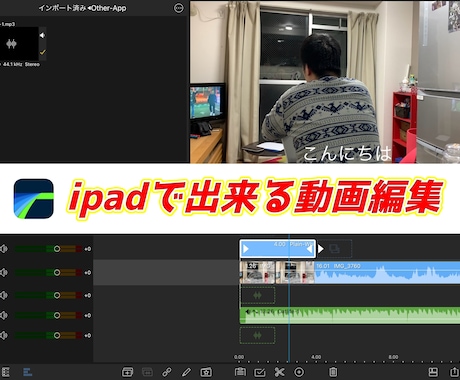Screen dimensions: 460x380
Task: Mute the green audio clip track
Action: click(x=4, y=315)
